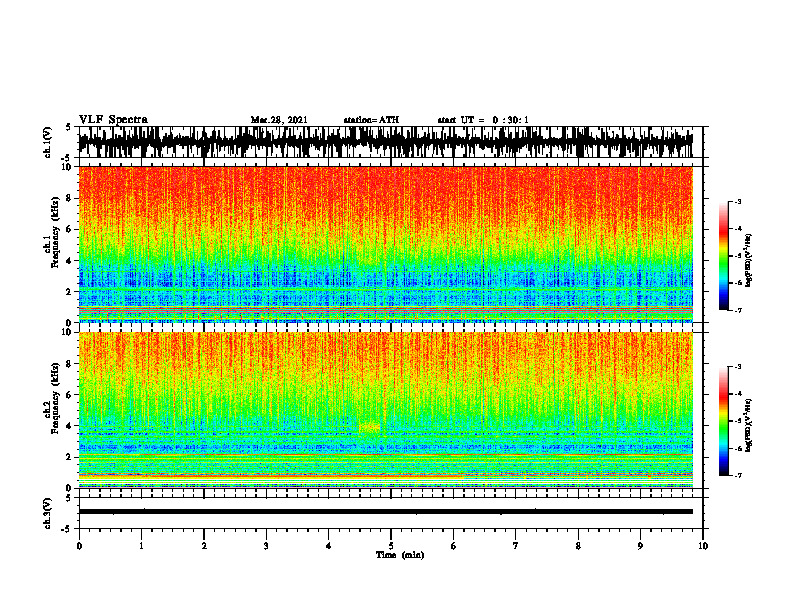792x612 pixels.
Task: Click the "ch.1(V)" axis label
Action: pyautogui.click(x=48, y=142)
